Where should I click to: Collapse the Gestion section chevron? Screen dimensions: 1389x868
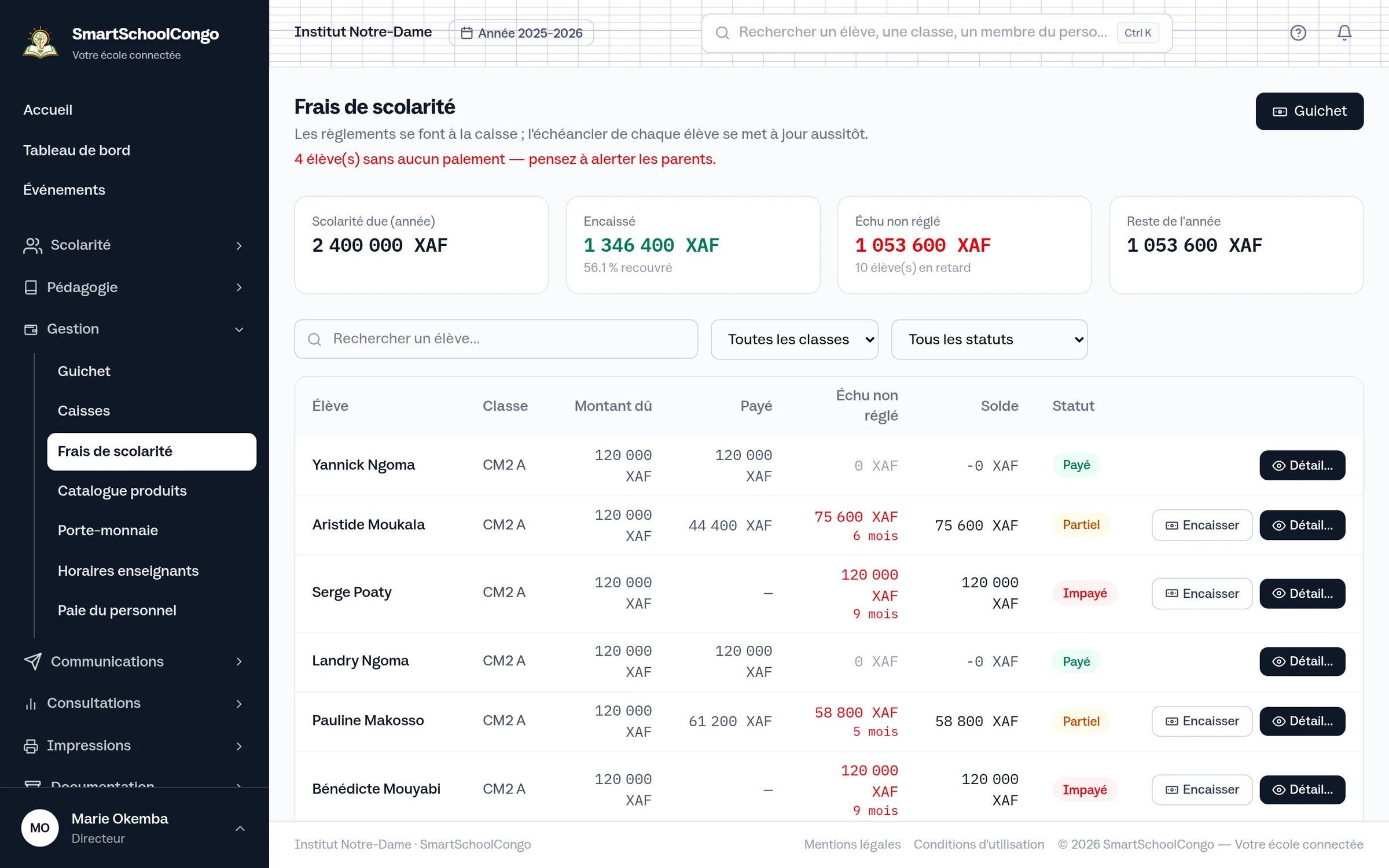tap(239, 329)
